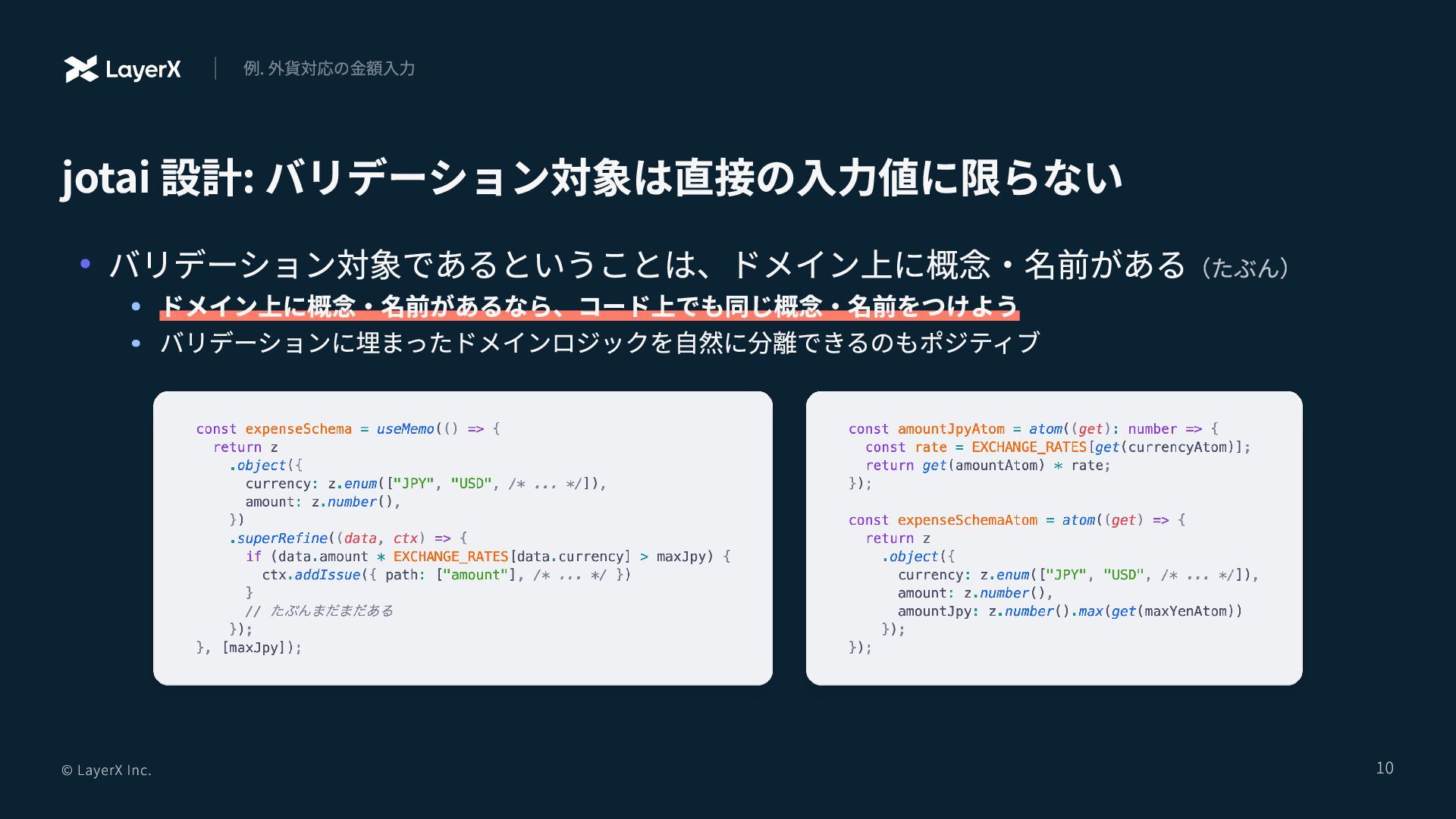The image size is (1456, 819).
Task: Click the right code block with atoms
Action: click(1053, 538)
